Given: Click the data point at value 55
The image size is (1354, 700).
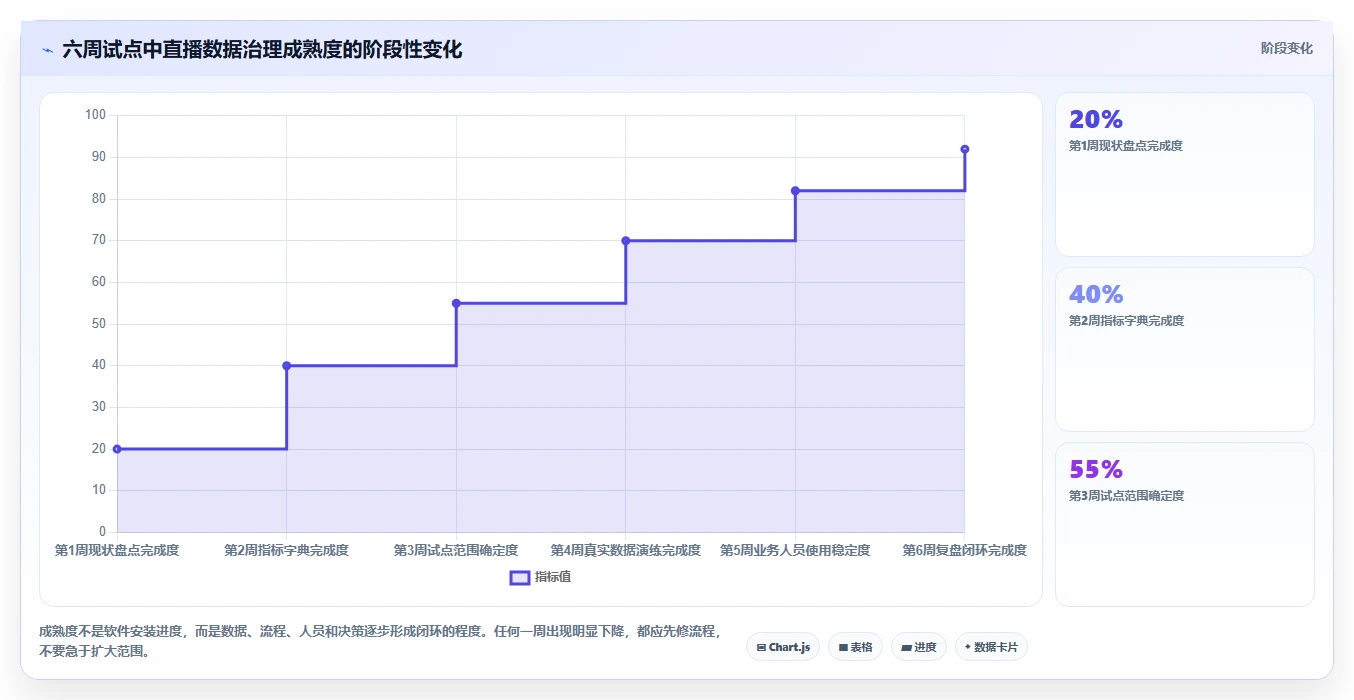Looking at the screenshot, I should (x=456, y=303).
